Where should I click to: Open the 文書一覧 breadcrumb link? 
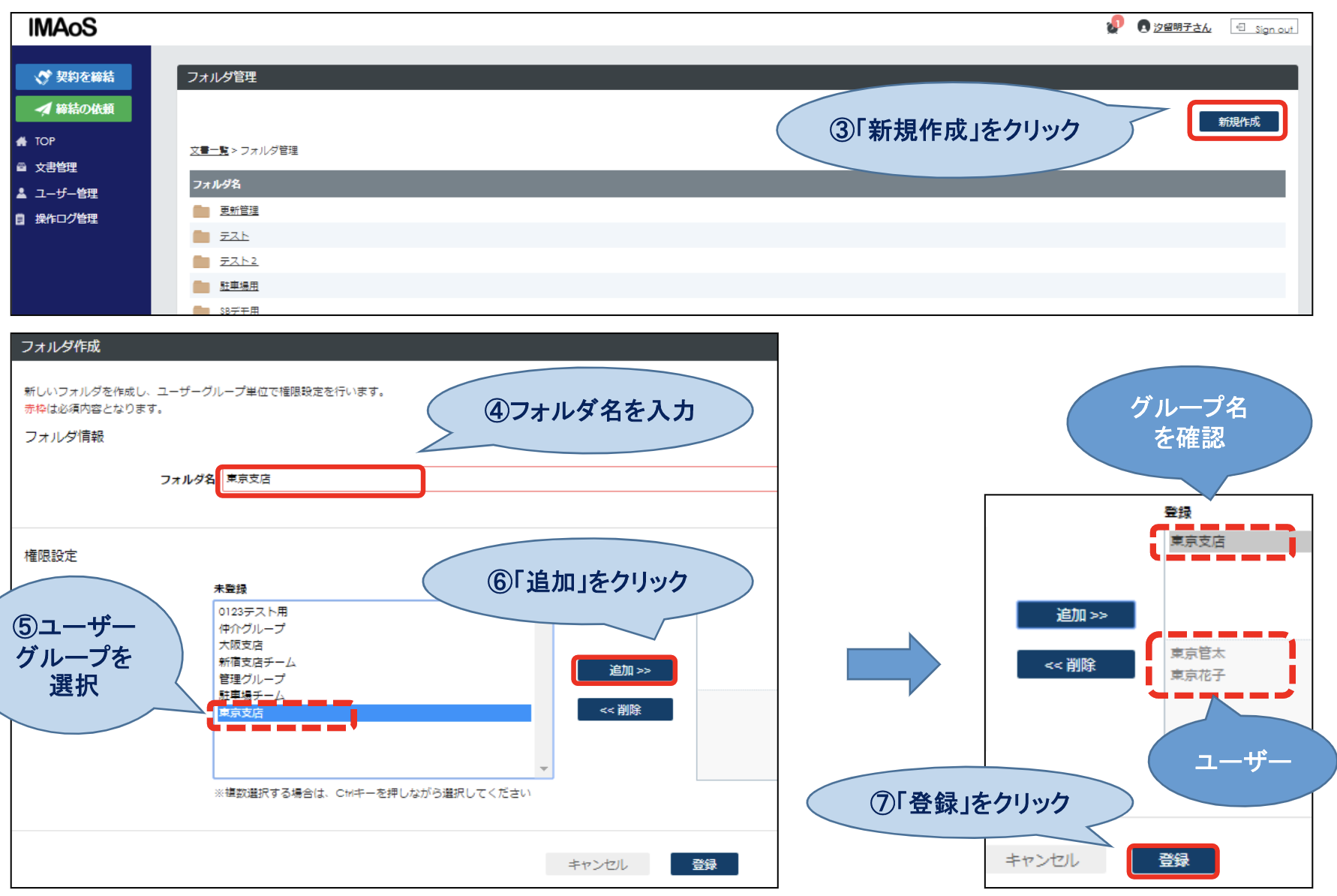(x=209, y=150)
